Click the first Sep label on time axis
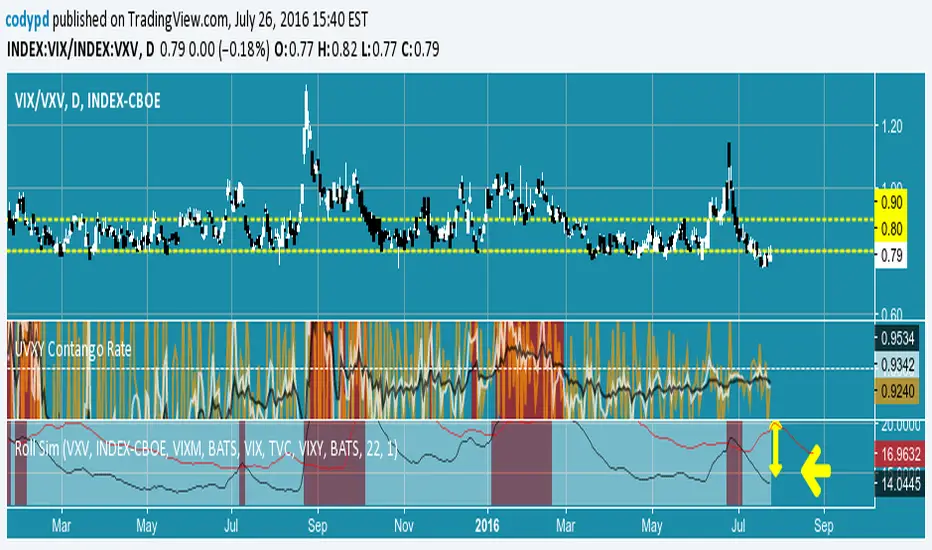 [x=317, y=526]
